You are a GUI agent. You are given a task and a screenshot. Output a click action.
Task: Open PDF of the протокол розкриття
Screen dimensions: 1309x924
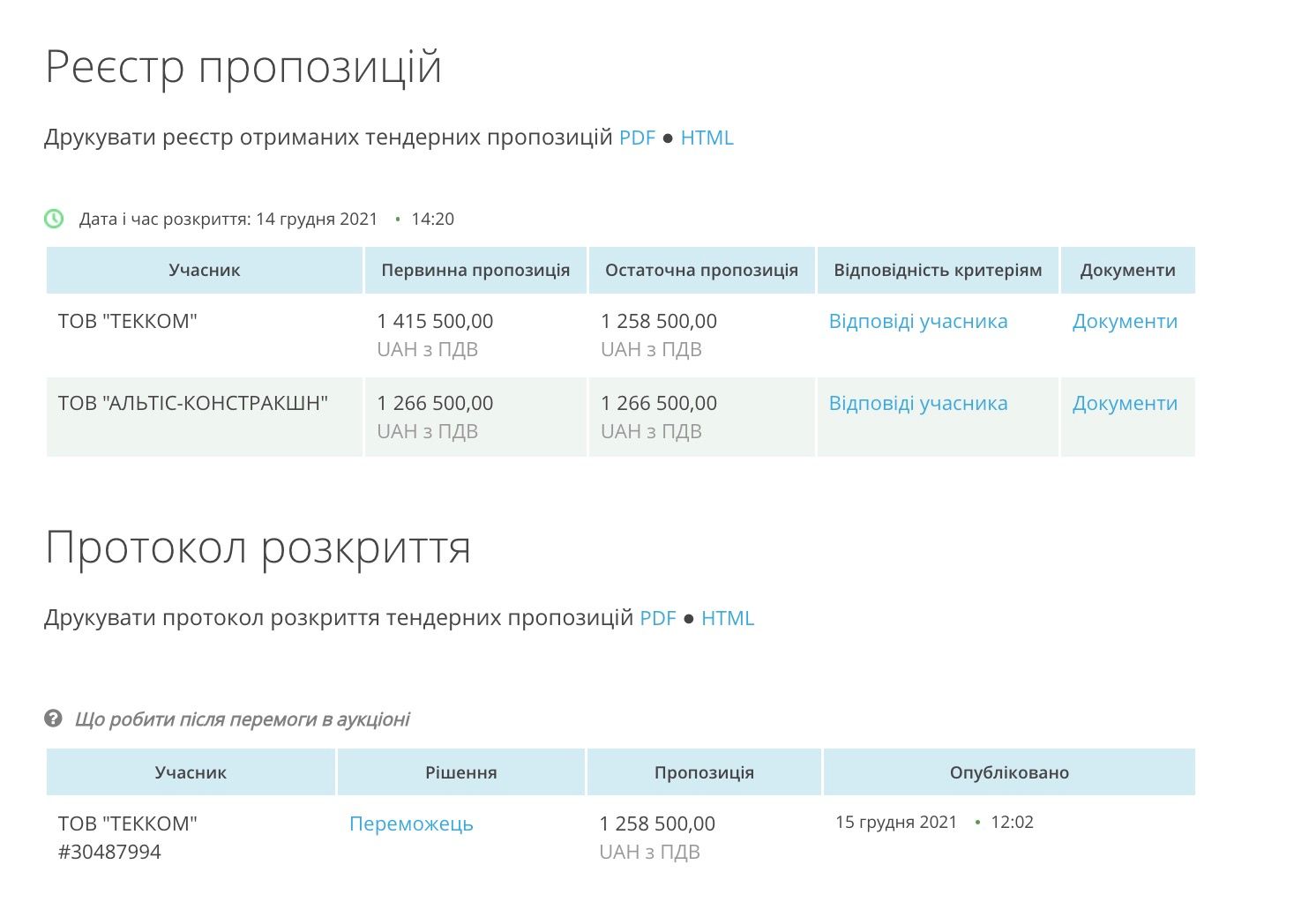tap(657, 618)
